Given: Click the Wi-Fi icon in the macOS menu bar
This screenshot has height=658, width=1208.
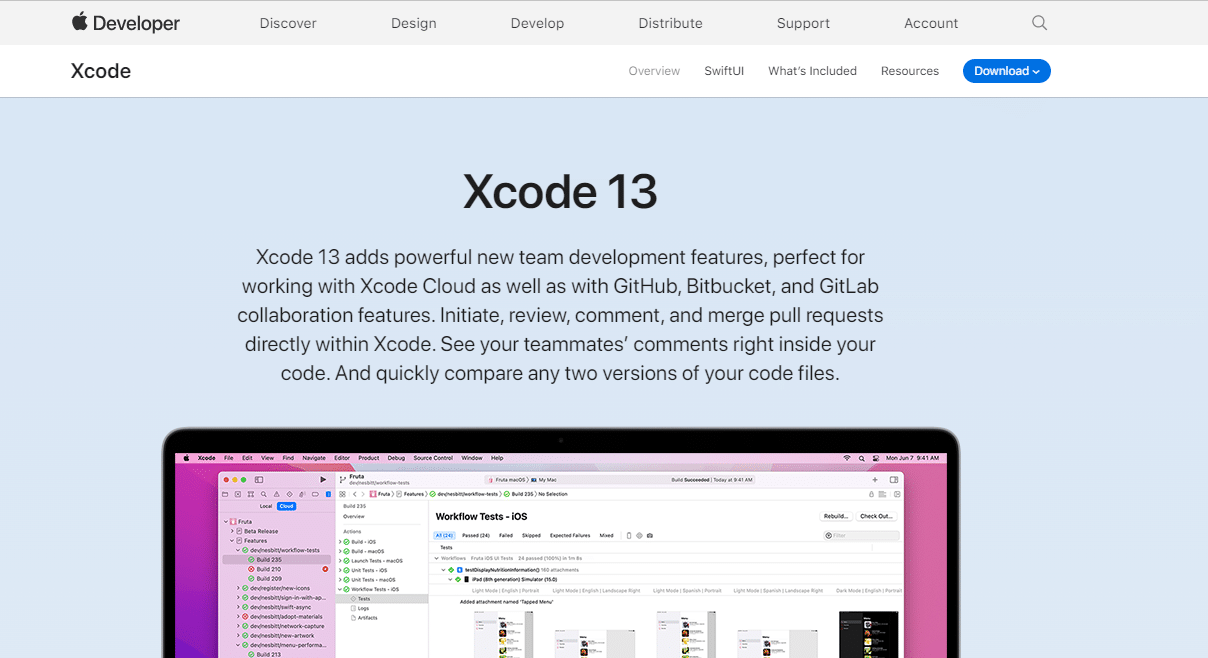Looking at the screenshot, I should click(x=847, y=458).
